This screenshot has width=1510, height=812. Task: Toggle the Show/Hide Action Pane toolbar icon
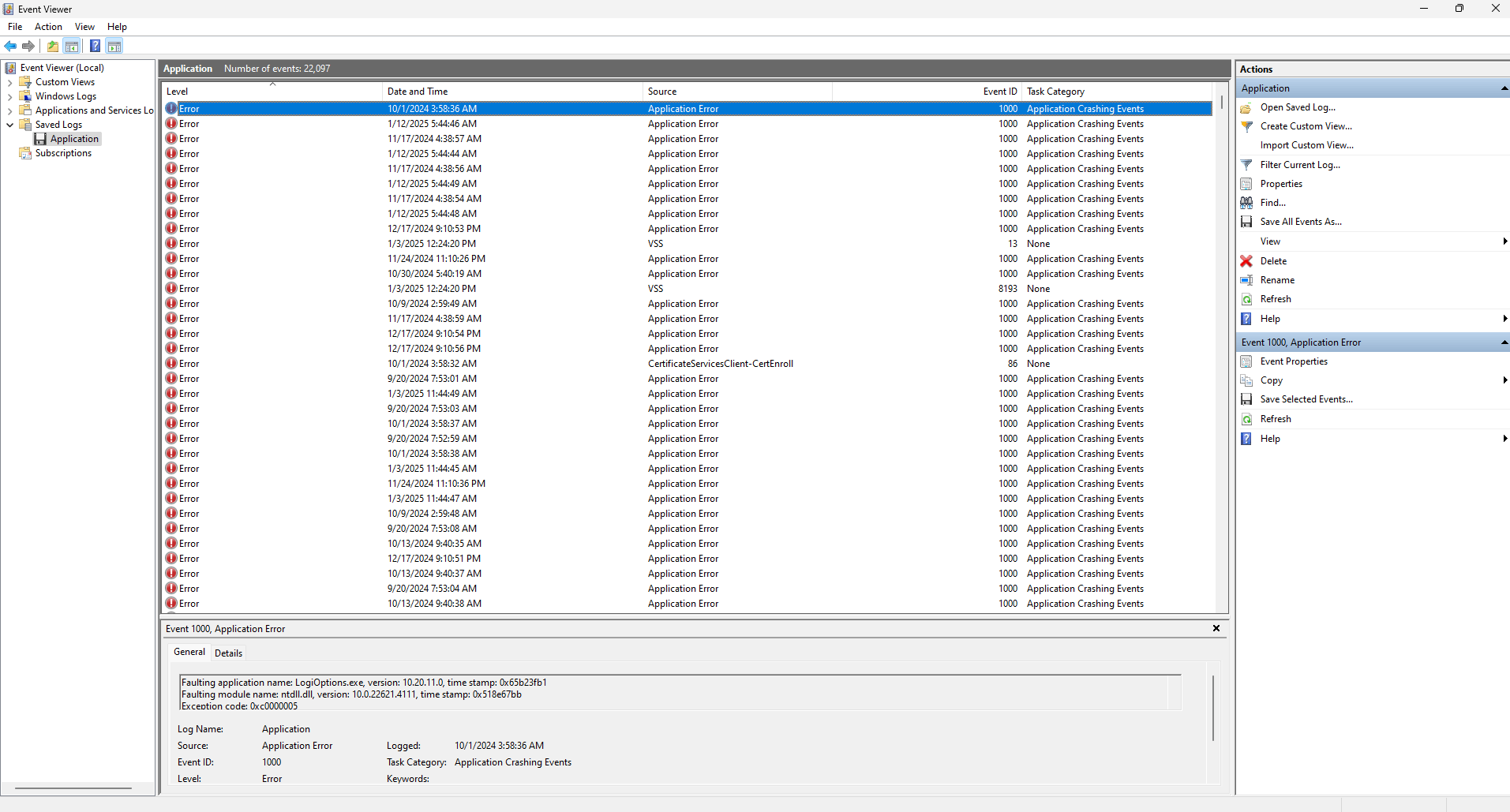114,46
